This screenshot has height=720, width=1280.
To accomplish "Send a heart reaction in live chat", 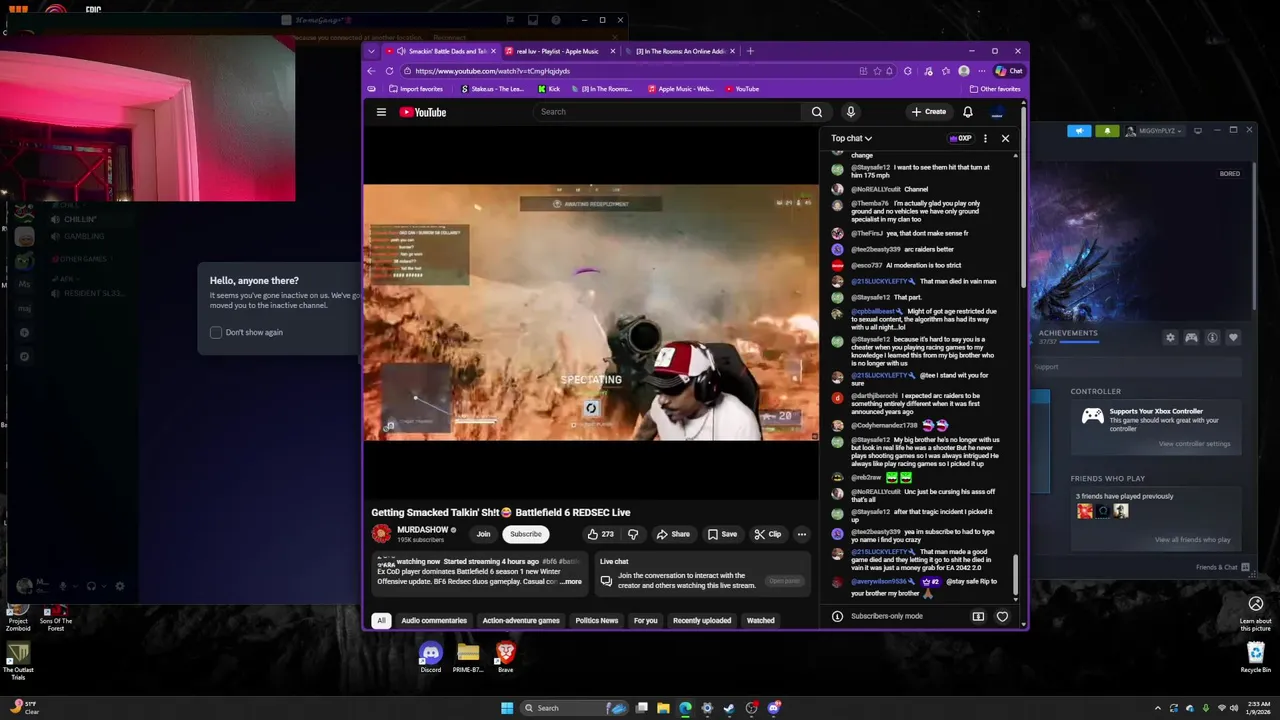I will pos(1002,616).
